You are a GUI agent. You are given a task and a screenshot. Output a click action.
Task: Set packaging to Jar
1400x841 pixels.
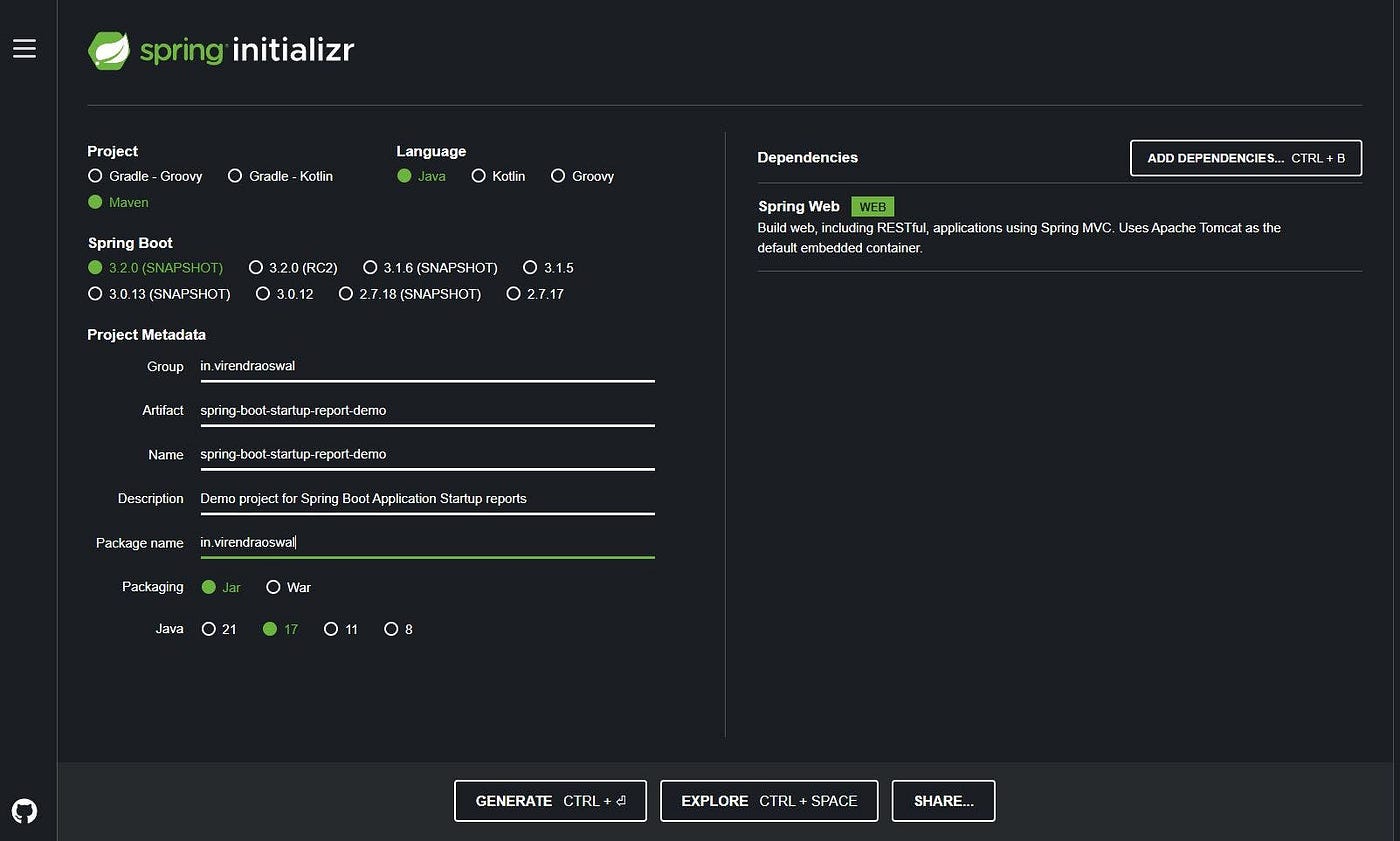(221, 587)
